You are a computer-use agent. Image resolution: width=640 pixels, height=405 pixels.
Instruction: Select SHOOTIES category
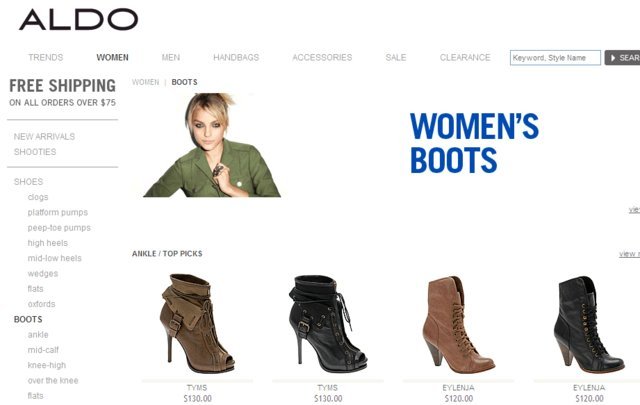(x=35, y=152)
